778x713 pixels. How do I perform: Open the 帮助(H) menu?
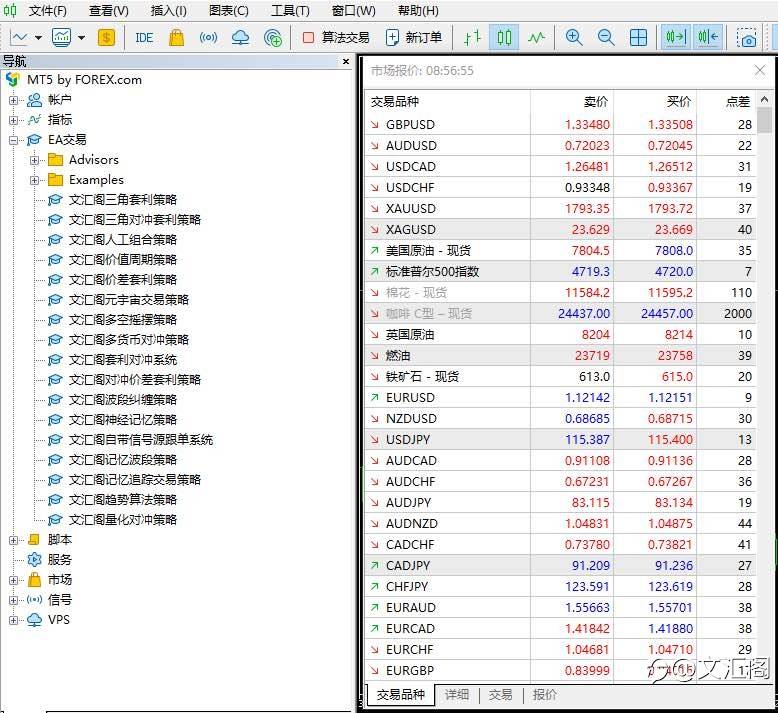(x=418, y=10)
